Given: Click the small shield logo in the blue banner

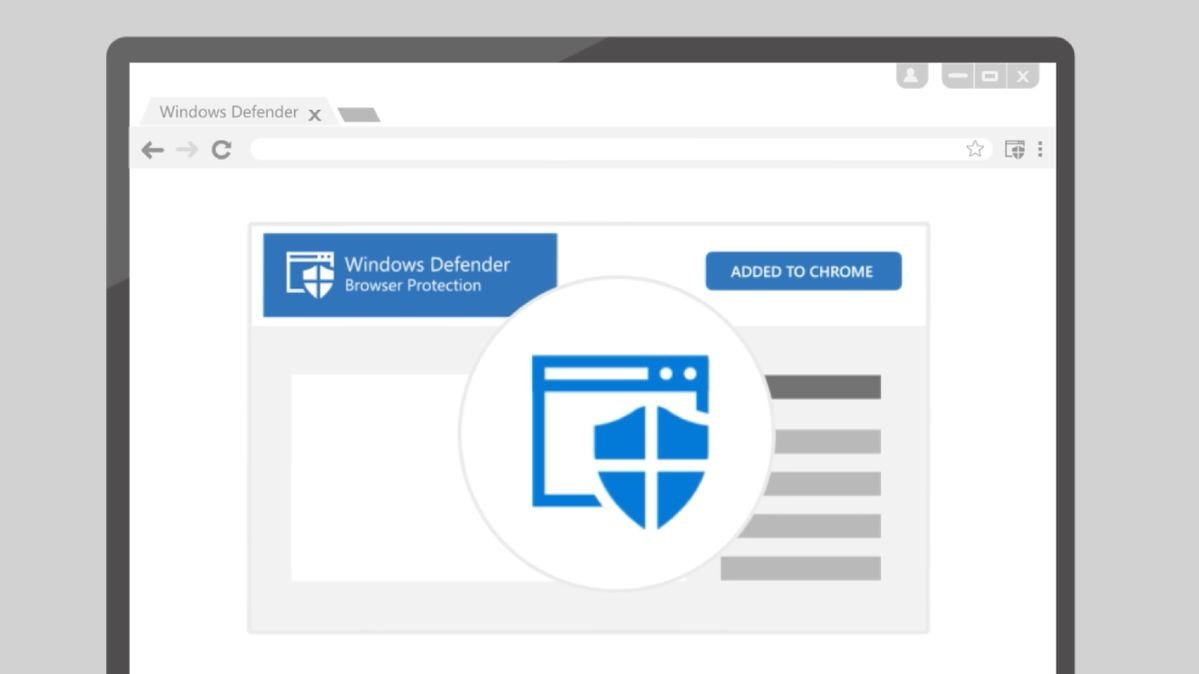Looking at the screenshot, I should click(x=310, y=274).
